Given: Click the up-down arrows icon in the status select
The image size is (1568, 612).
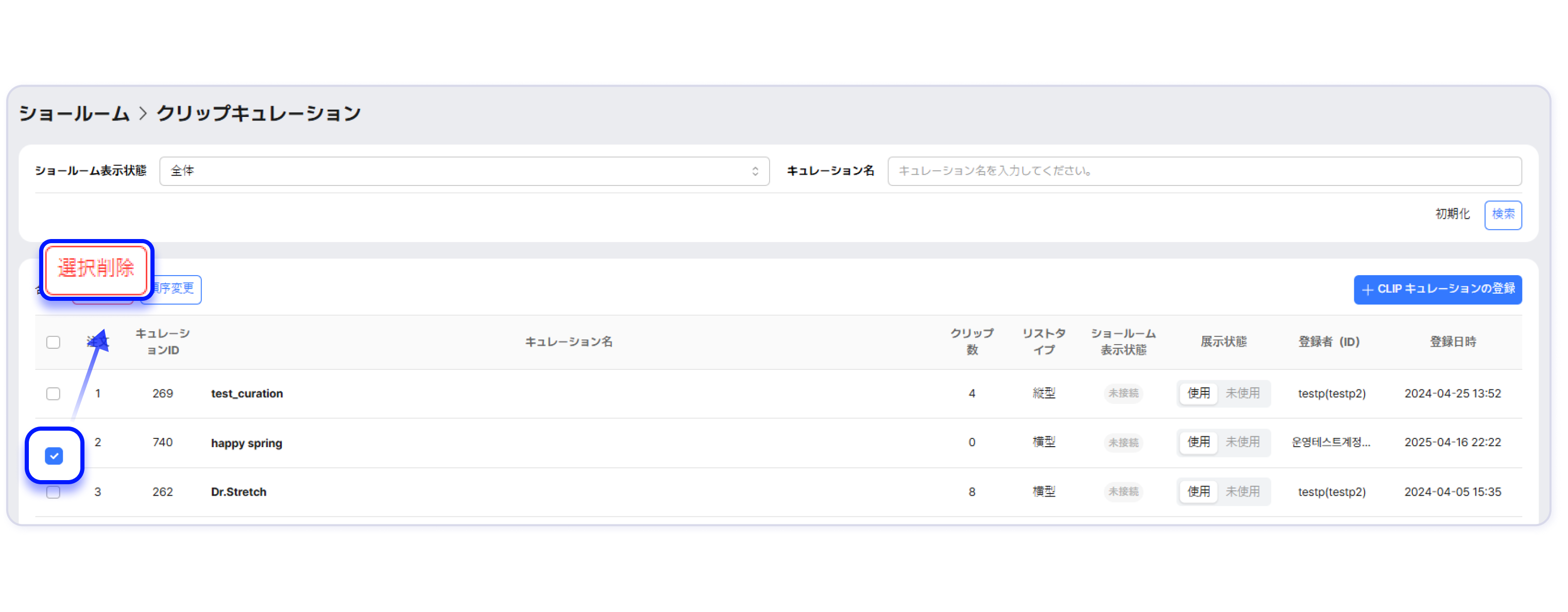Looking at the screenshot, I should pos(755,171).
